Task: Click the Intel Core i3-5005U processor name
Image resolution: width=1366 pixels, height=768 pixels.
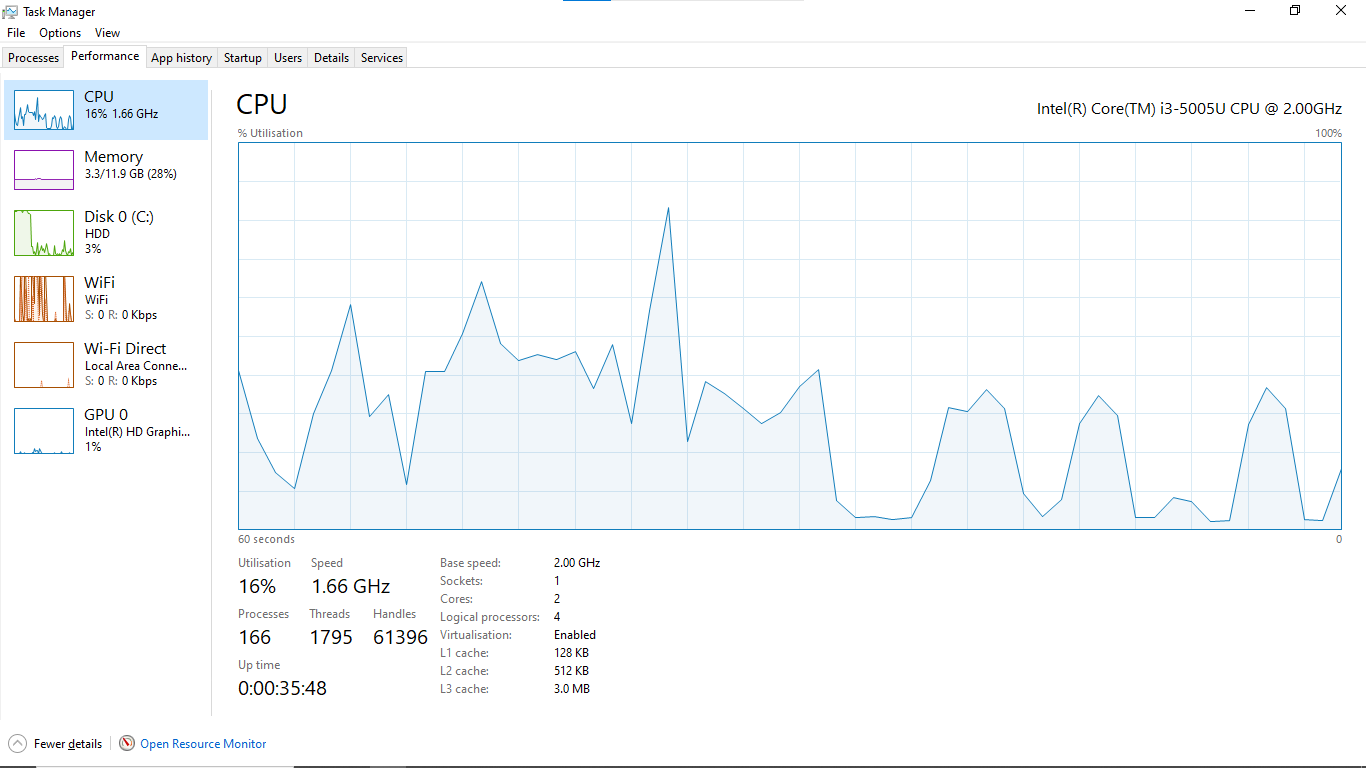Action: [x=1189, y=109]
